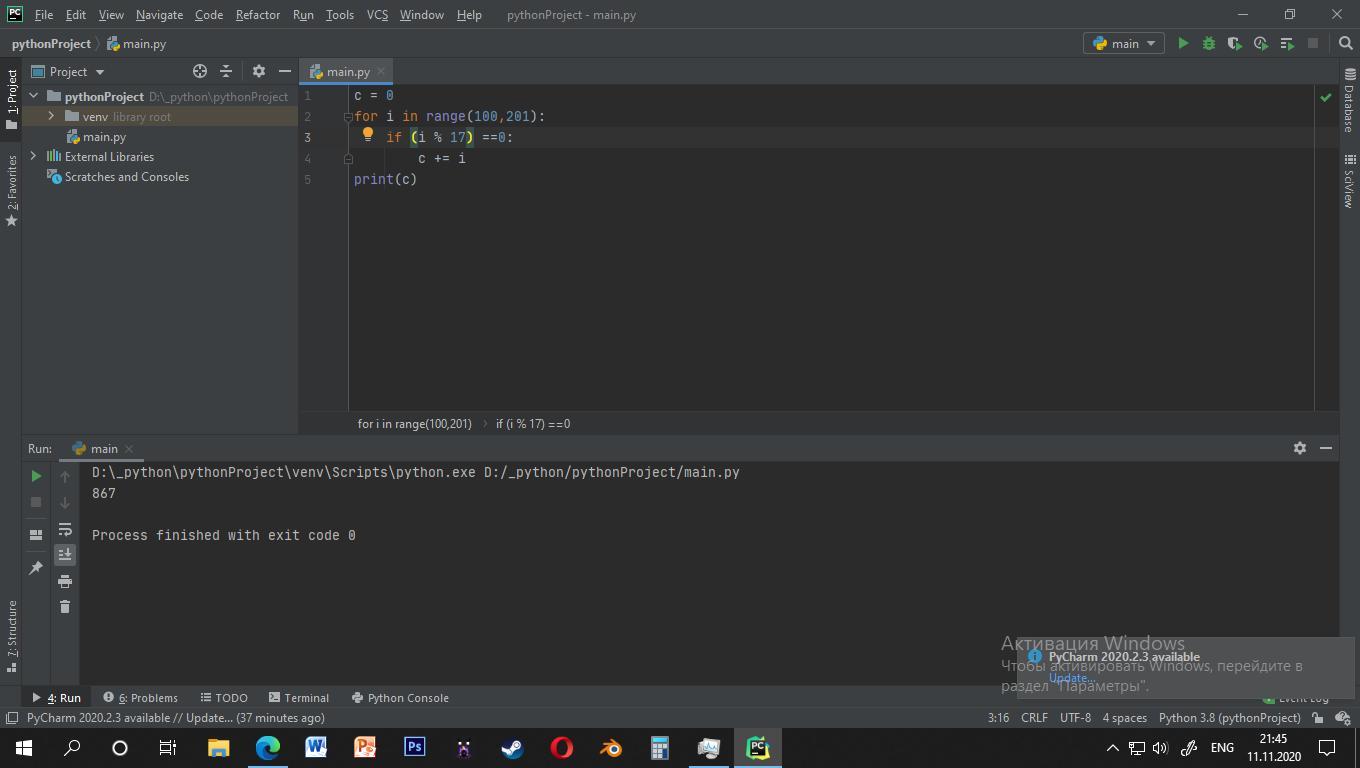
Task: Expand the venv folder in project tree
Action: pyautogui.click(x=51, y=117)
